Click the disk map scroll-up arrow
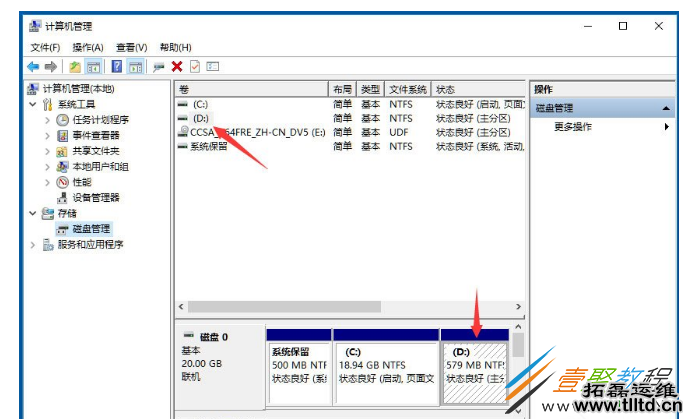 518,327
